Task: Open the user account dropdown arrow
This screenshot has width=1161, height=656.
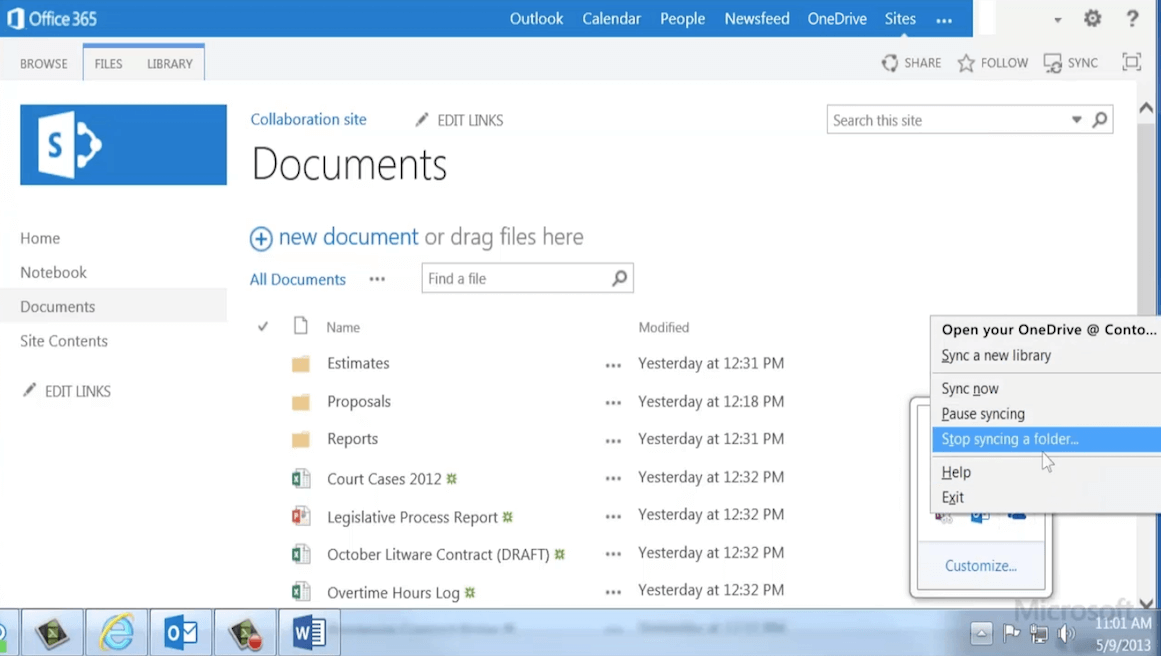Action: click(1058, 20)
